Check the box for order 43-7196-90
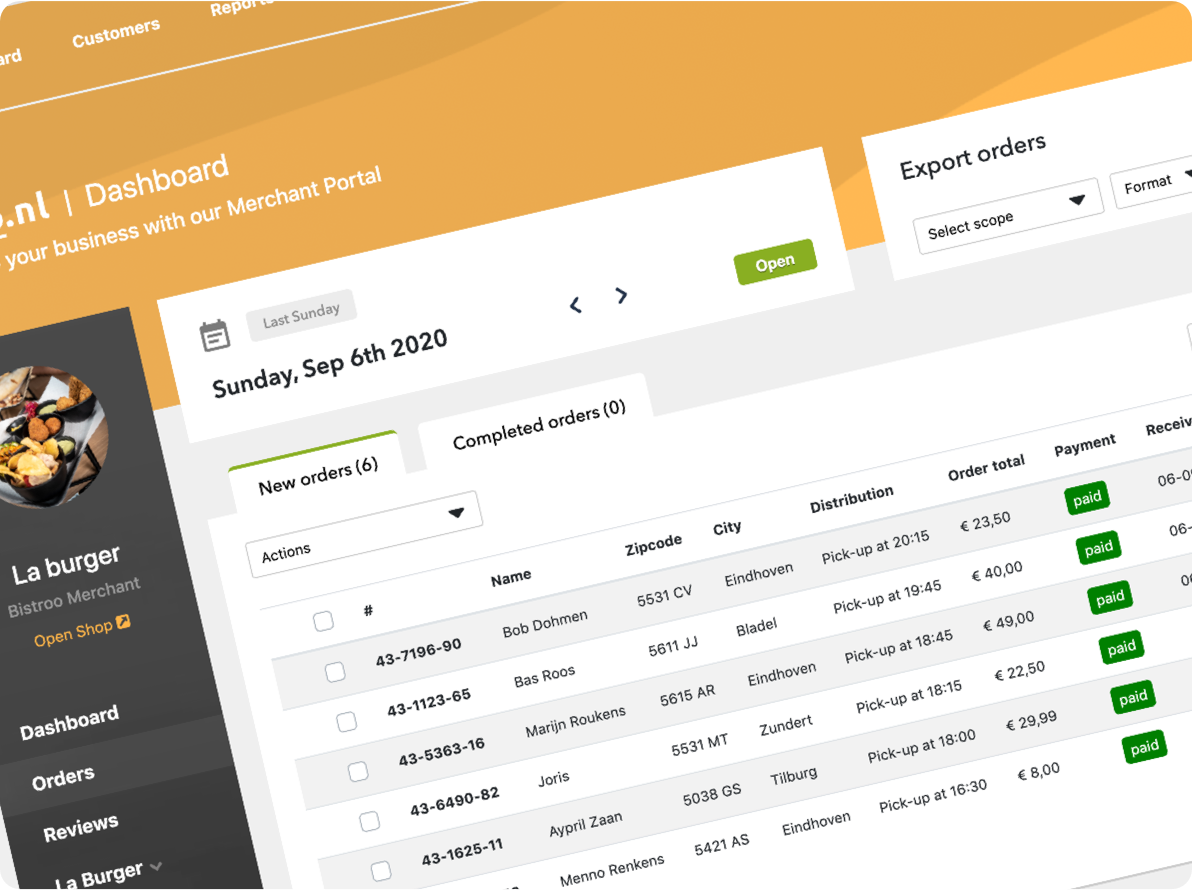Screen dimensions: 1192x890 click(334, 672)
